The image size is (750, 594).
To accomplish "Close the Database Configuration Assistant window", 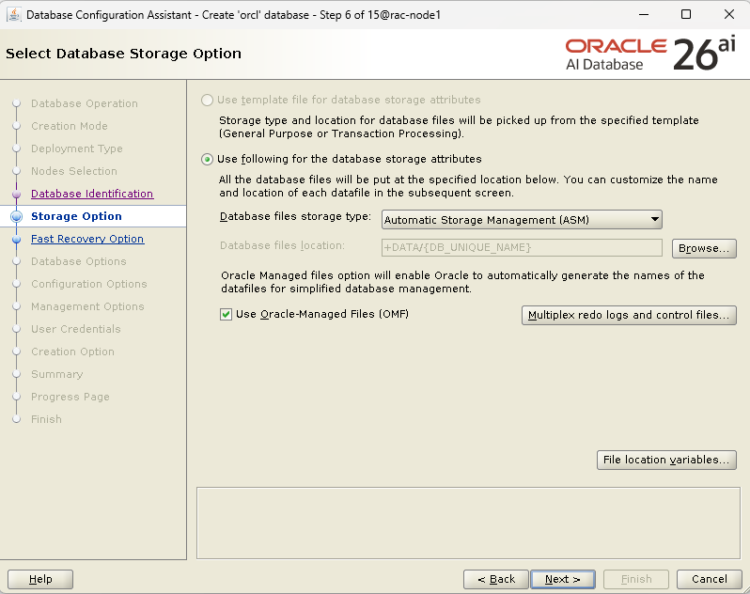I will pos(729,14).
